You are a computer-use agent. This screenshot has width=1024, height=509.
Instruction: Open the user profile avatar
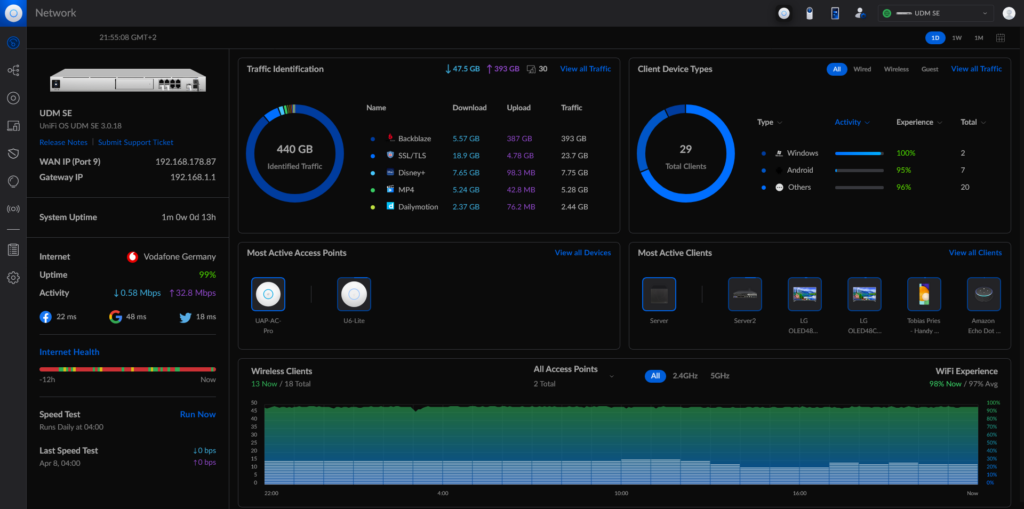coord(1008,13)
